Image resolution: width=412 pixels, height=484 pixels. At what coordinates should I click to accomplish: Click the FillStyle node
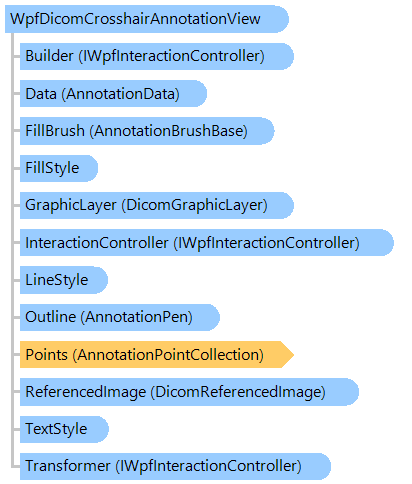pyautogui.click(x=59, y=168)
